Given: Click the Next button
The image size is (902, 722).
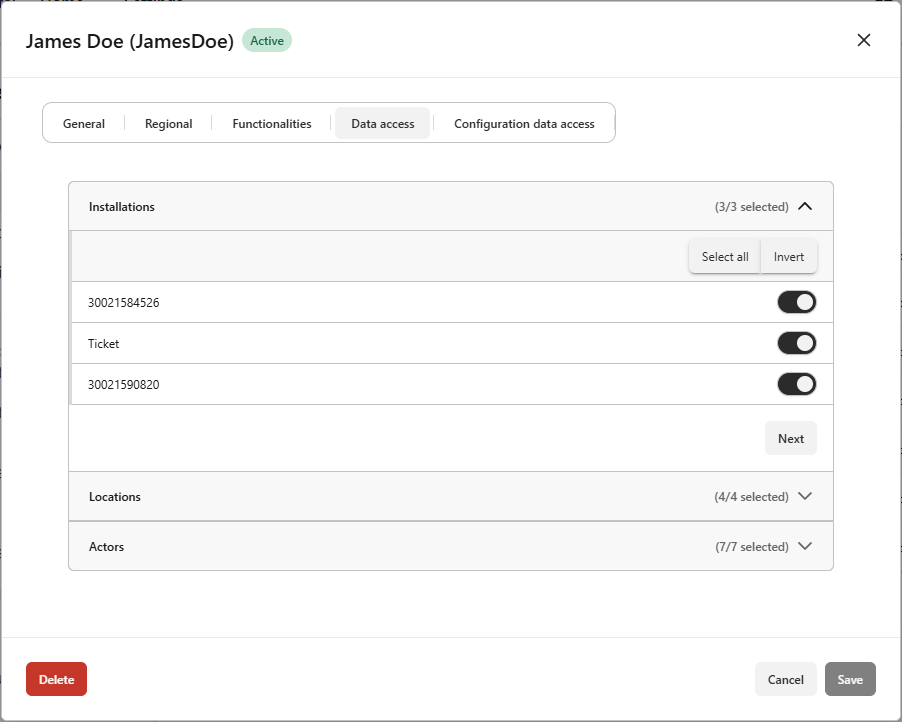Looking at the screenshot, I should pos(790,438).
